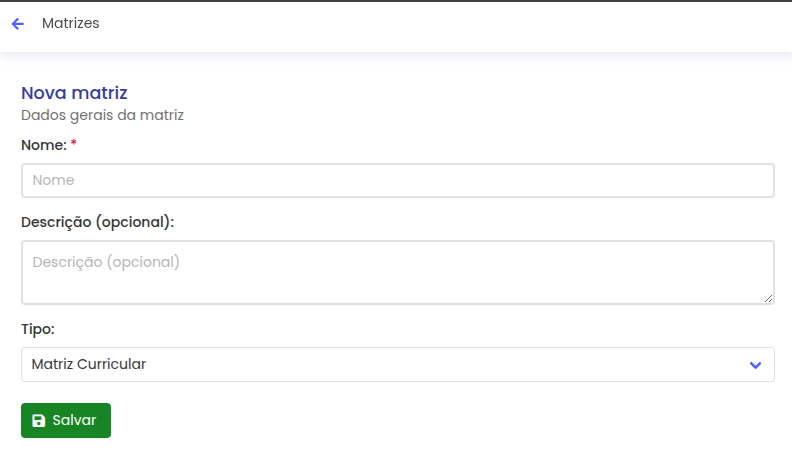Viewport: 792px width, 462px height.
Task: Go to Matrizes via header title
Action: point(71,23)
